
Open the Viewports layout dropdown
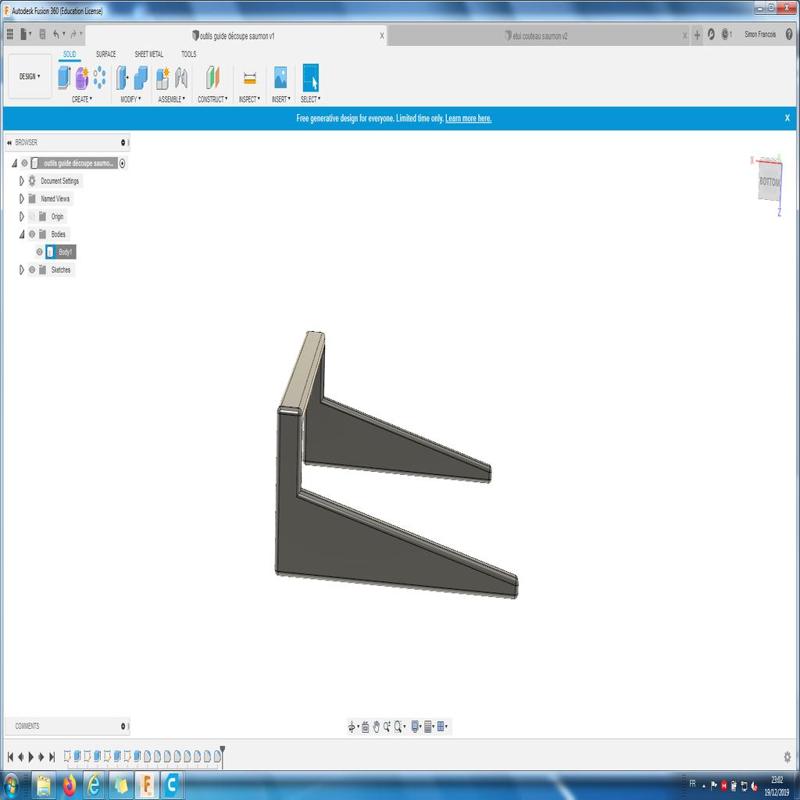(x=442, y=727)
